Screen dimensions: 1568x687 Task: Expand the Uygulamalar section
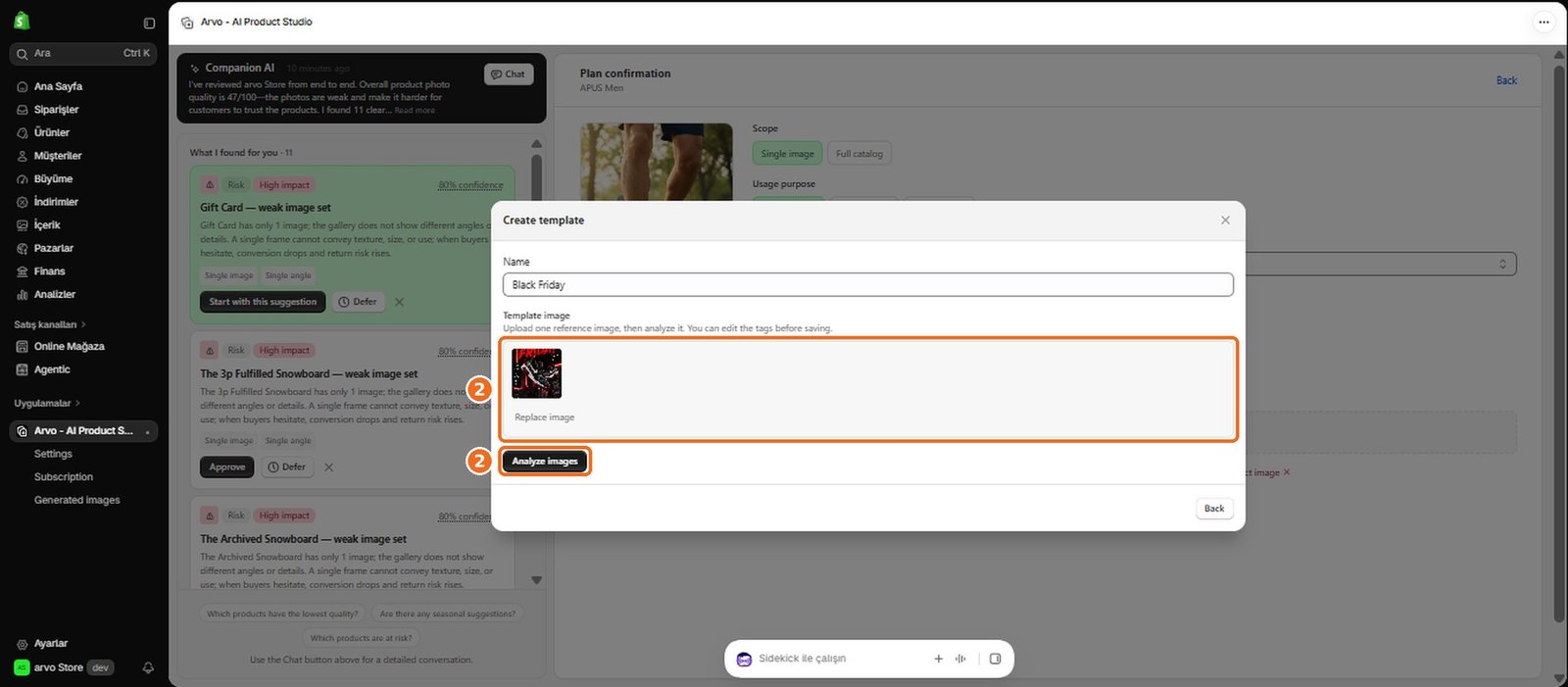point(47,403)
